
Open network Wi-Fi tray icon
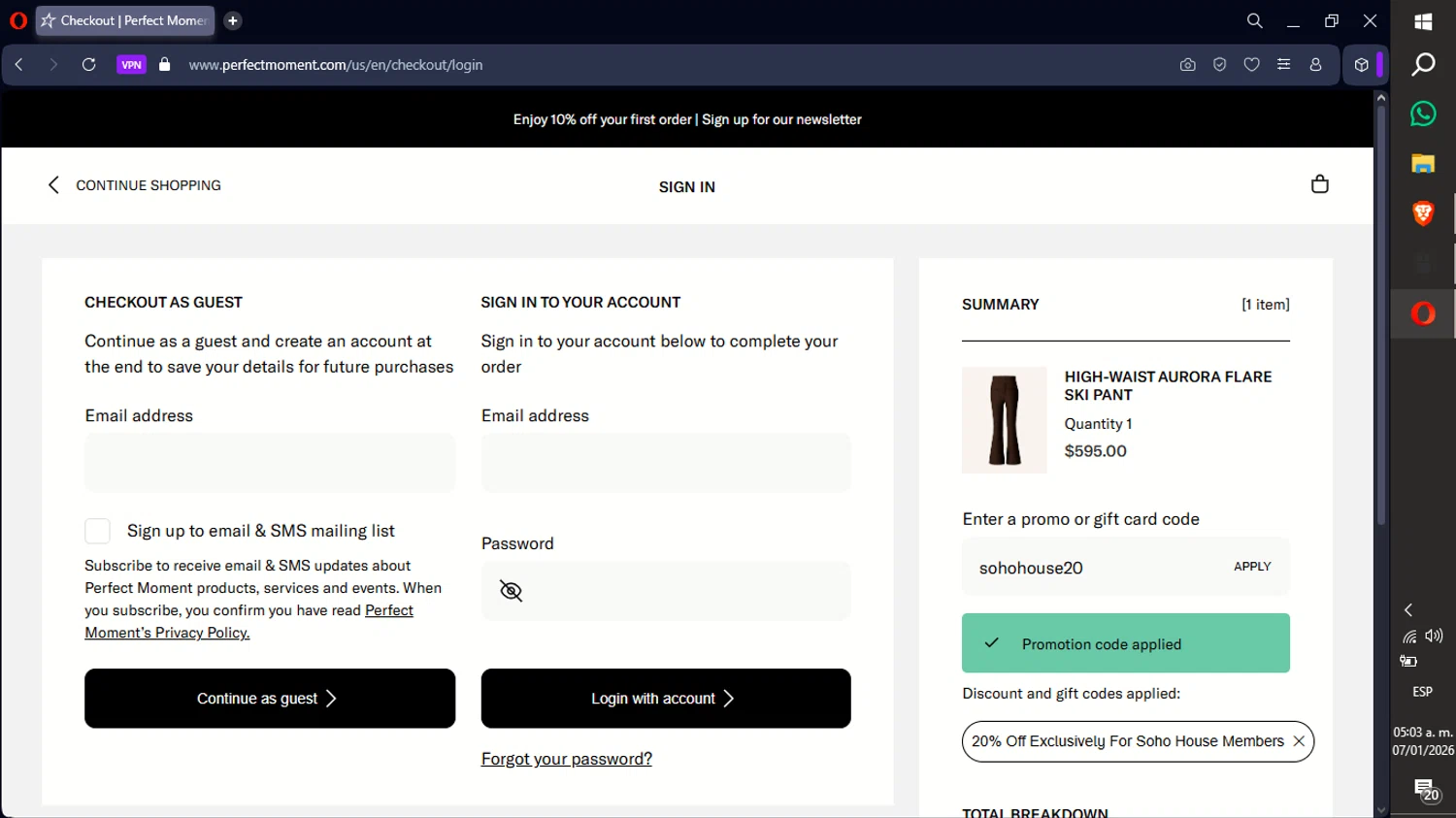click(x=1409, y=637)
